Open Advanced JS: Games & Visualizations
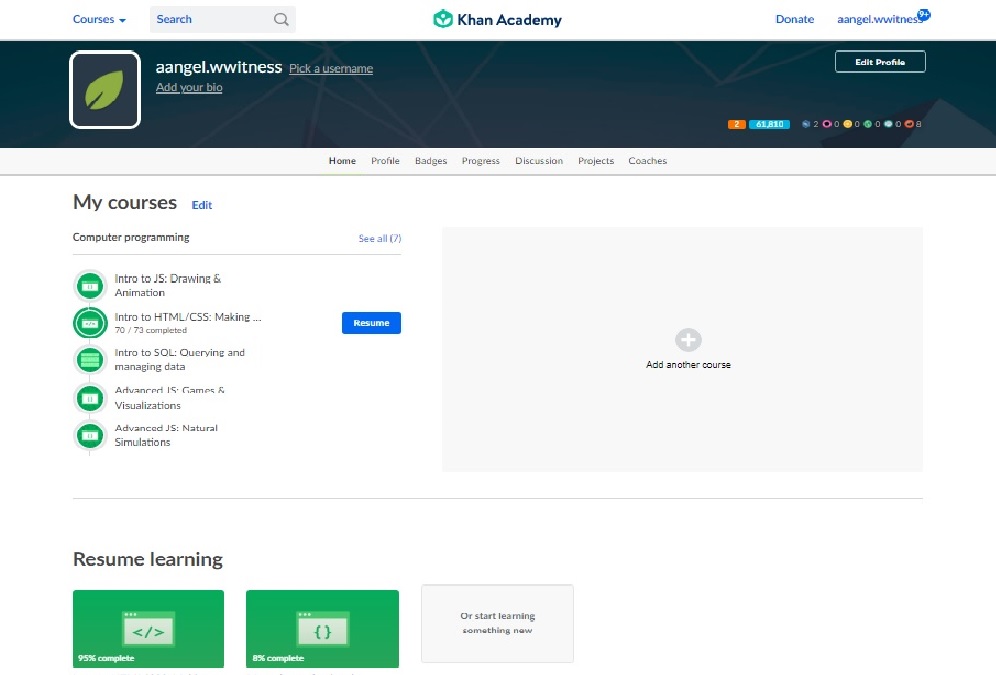This screenshot has width=996, height=675. [x=170, y=398]
